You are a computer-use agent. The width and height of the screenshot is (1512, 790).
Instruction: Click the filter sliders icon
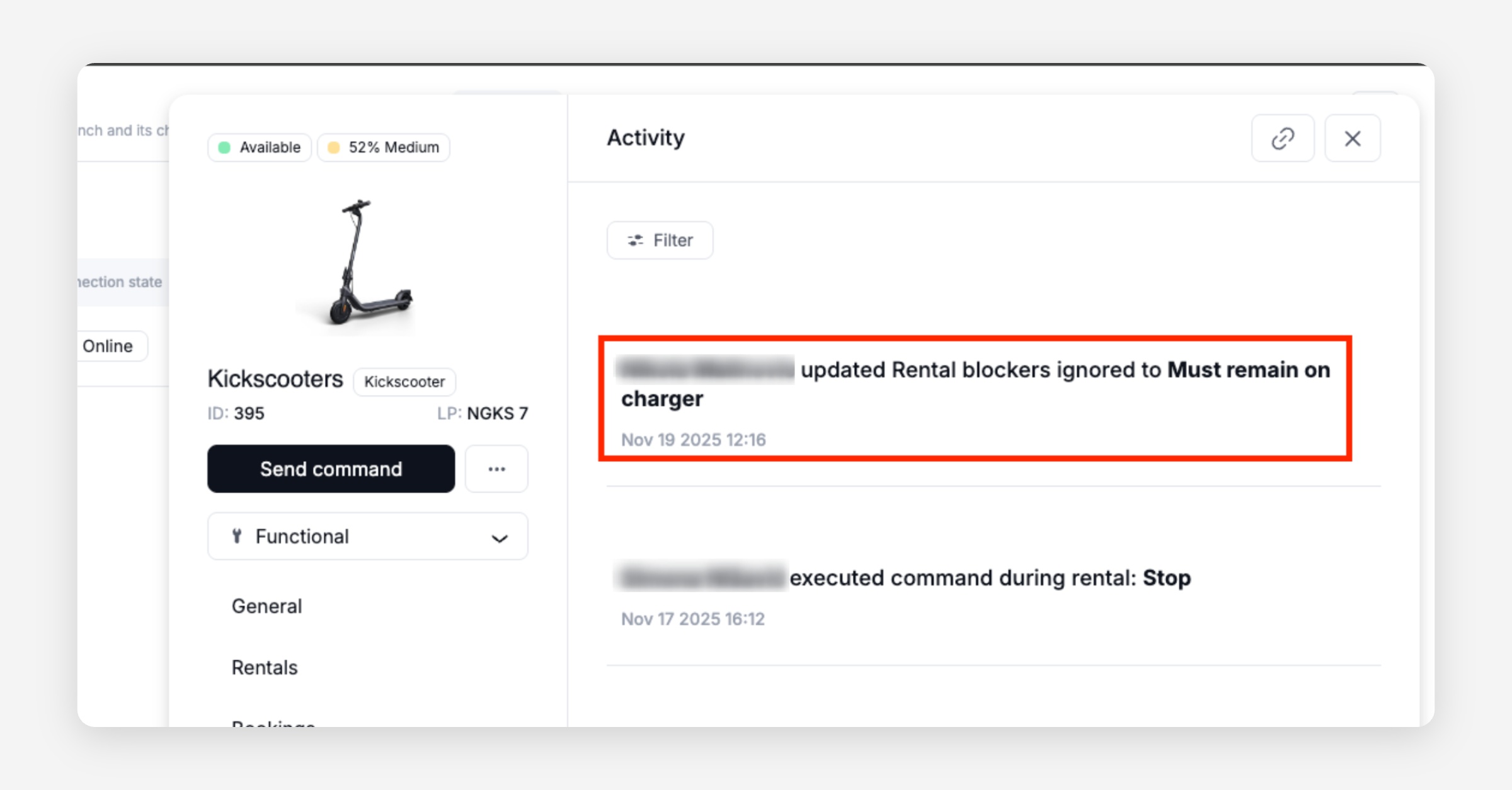(635, 240)
